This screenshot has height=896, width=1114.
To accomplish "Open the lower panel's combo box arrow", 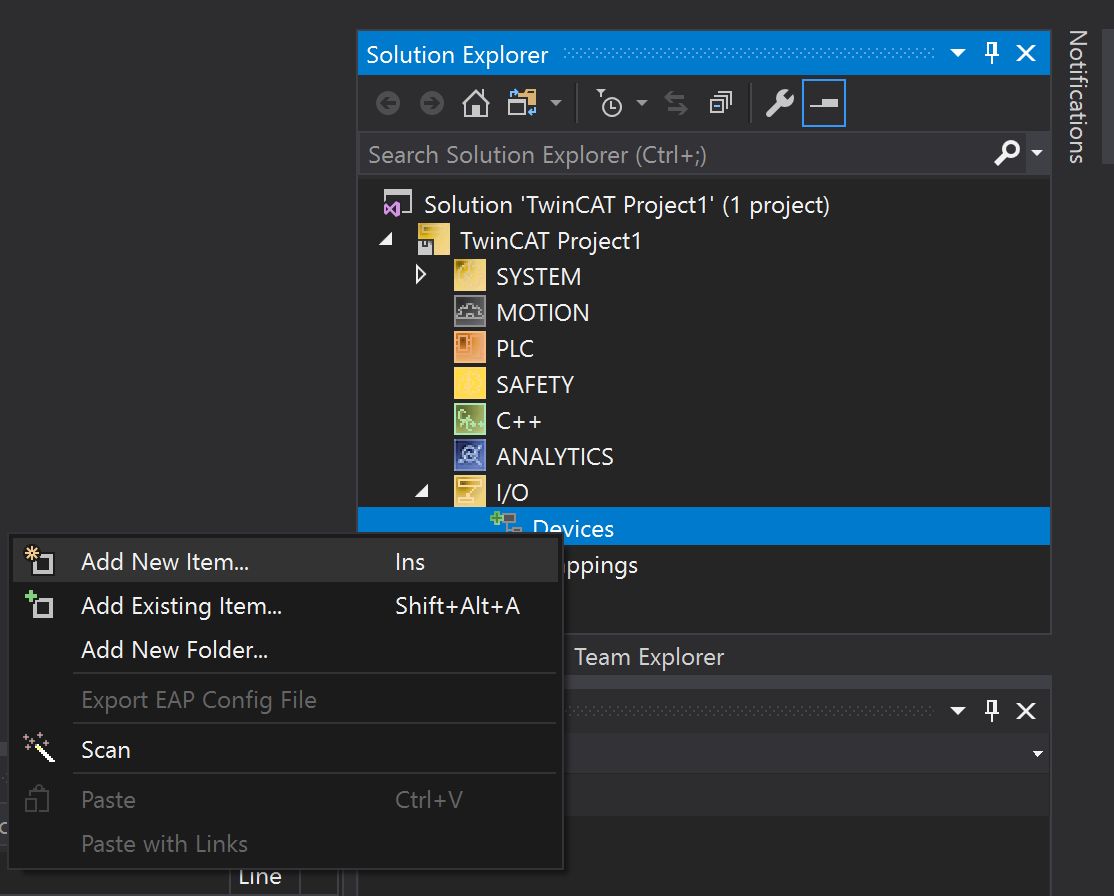I will tap(1037, 754).
